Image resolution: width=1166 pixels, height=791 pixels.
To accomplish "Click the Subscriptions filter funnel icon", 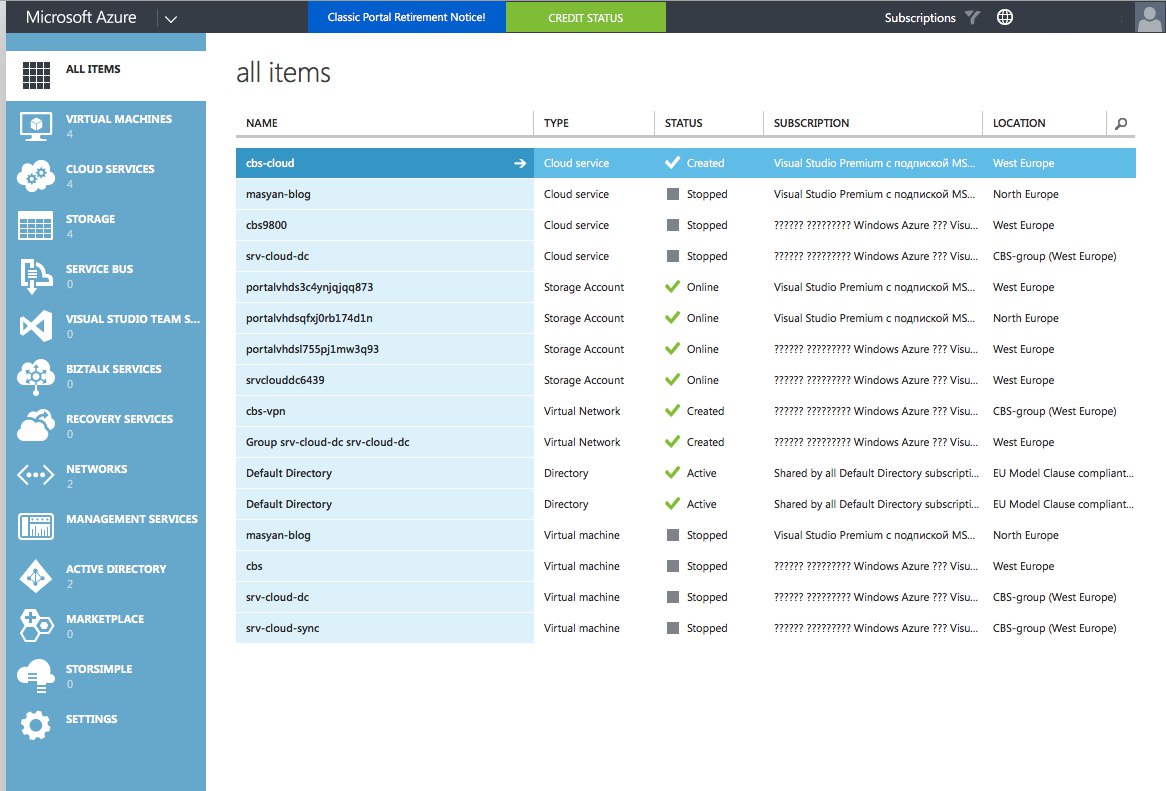I will pyautogui.click(x=972, y=17).
